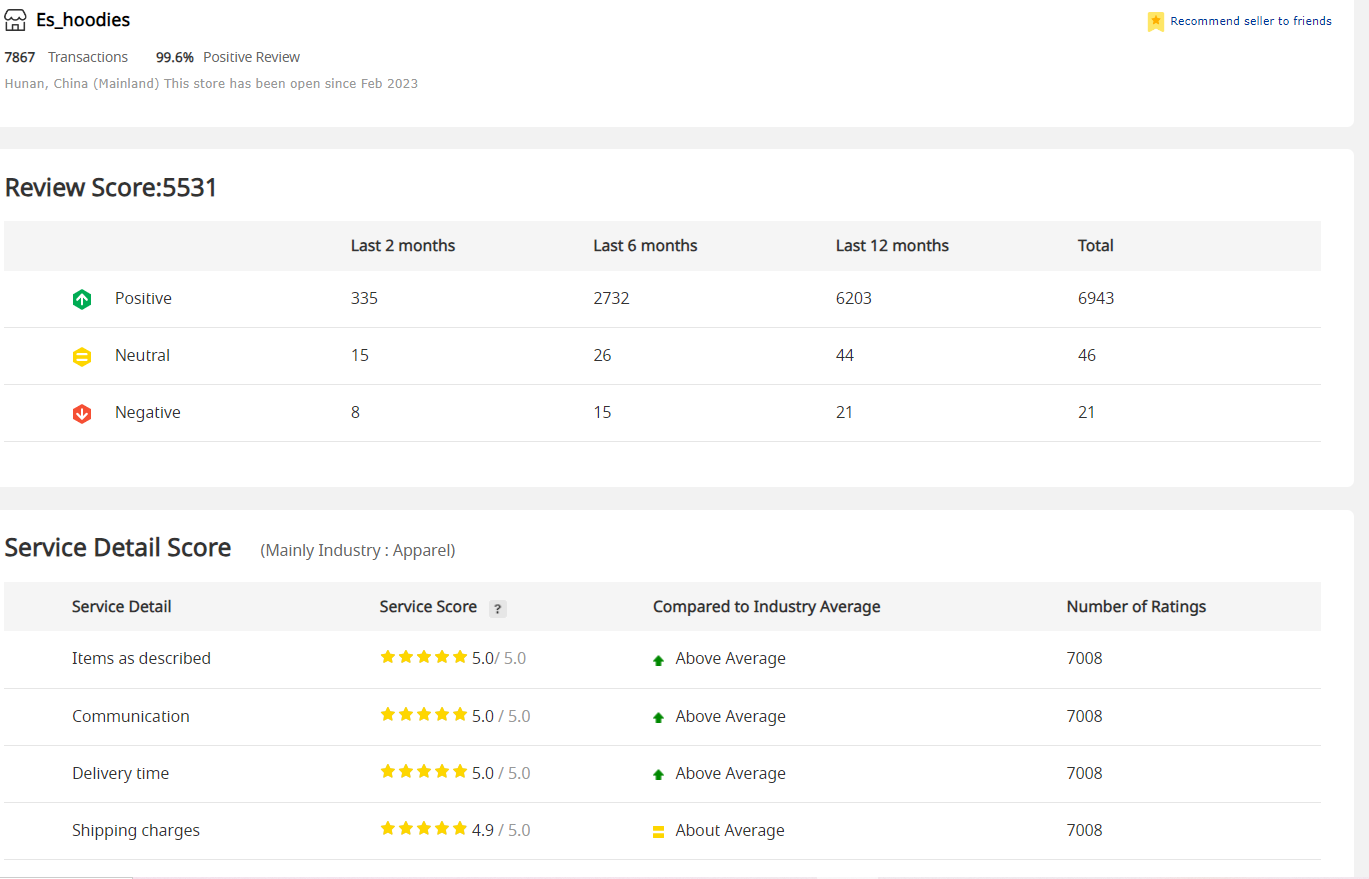The image size is (1369, 879).
Task: Click the 7867 Transactions count
Action: [66, 57]
